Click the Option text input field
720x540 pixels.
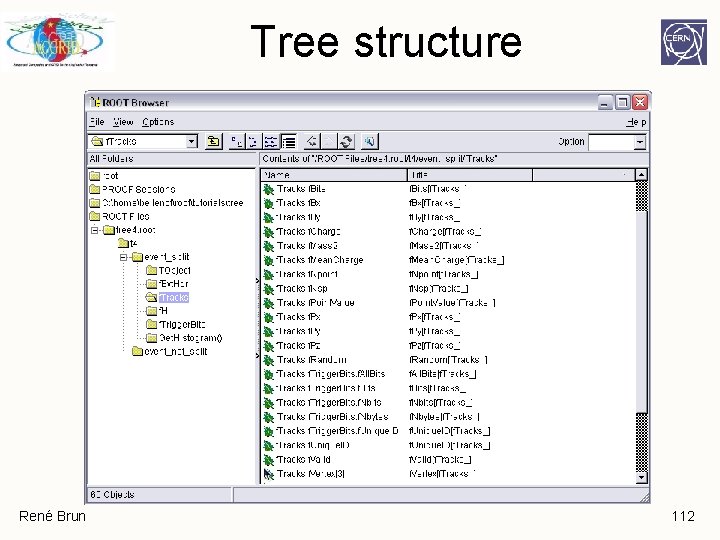click(x=611, y=142)
